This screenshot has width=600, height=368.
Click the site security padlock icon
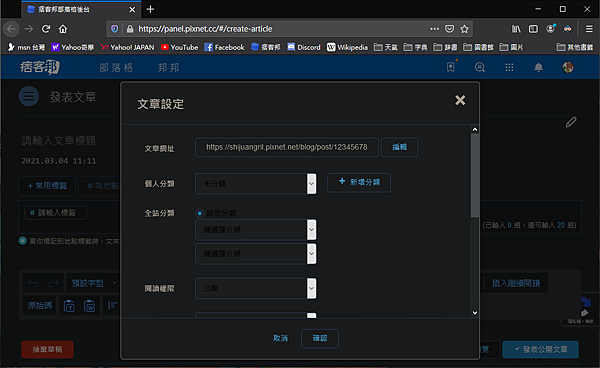130,29
